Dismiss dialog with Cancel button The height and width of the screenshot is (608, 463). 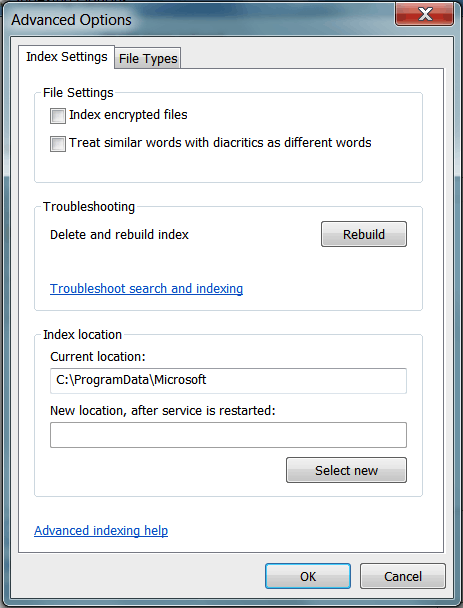[x=403, y=576]
